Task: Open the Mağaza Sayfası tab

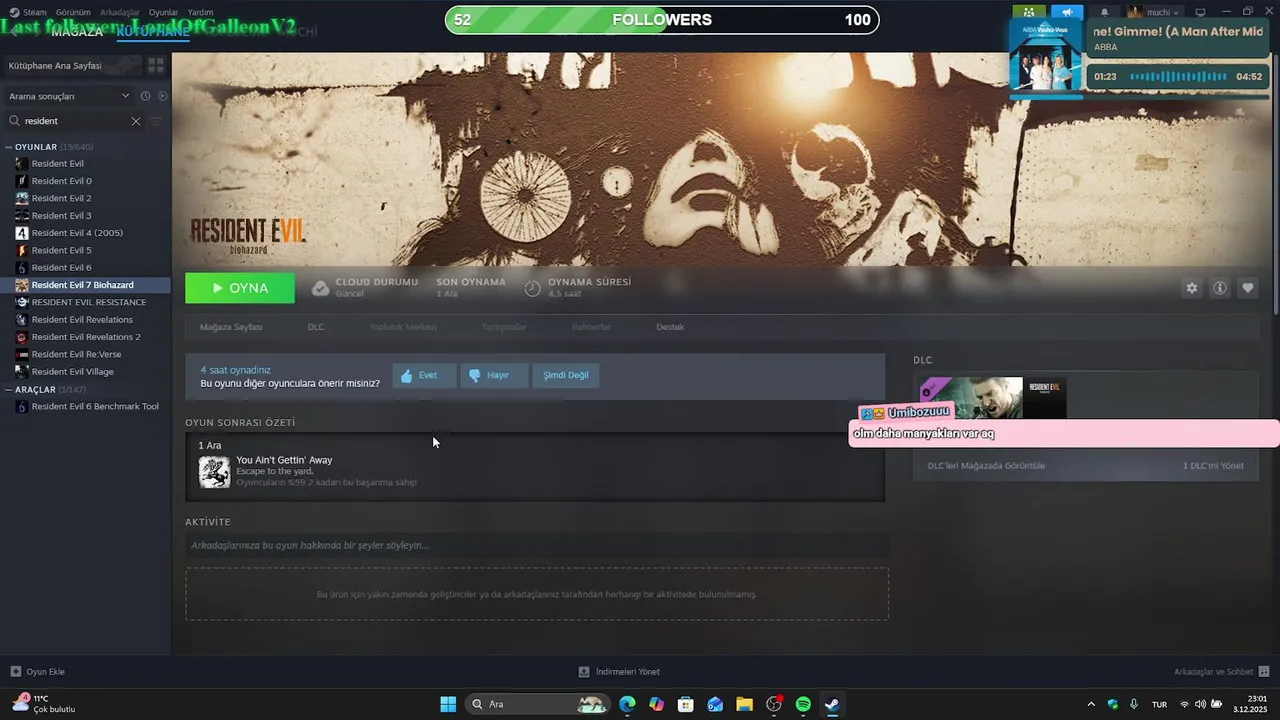Action: (231, 327)
